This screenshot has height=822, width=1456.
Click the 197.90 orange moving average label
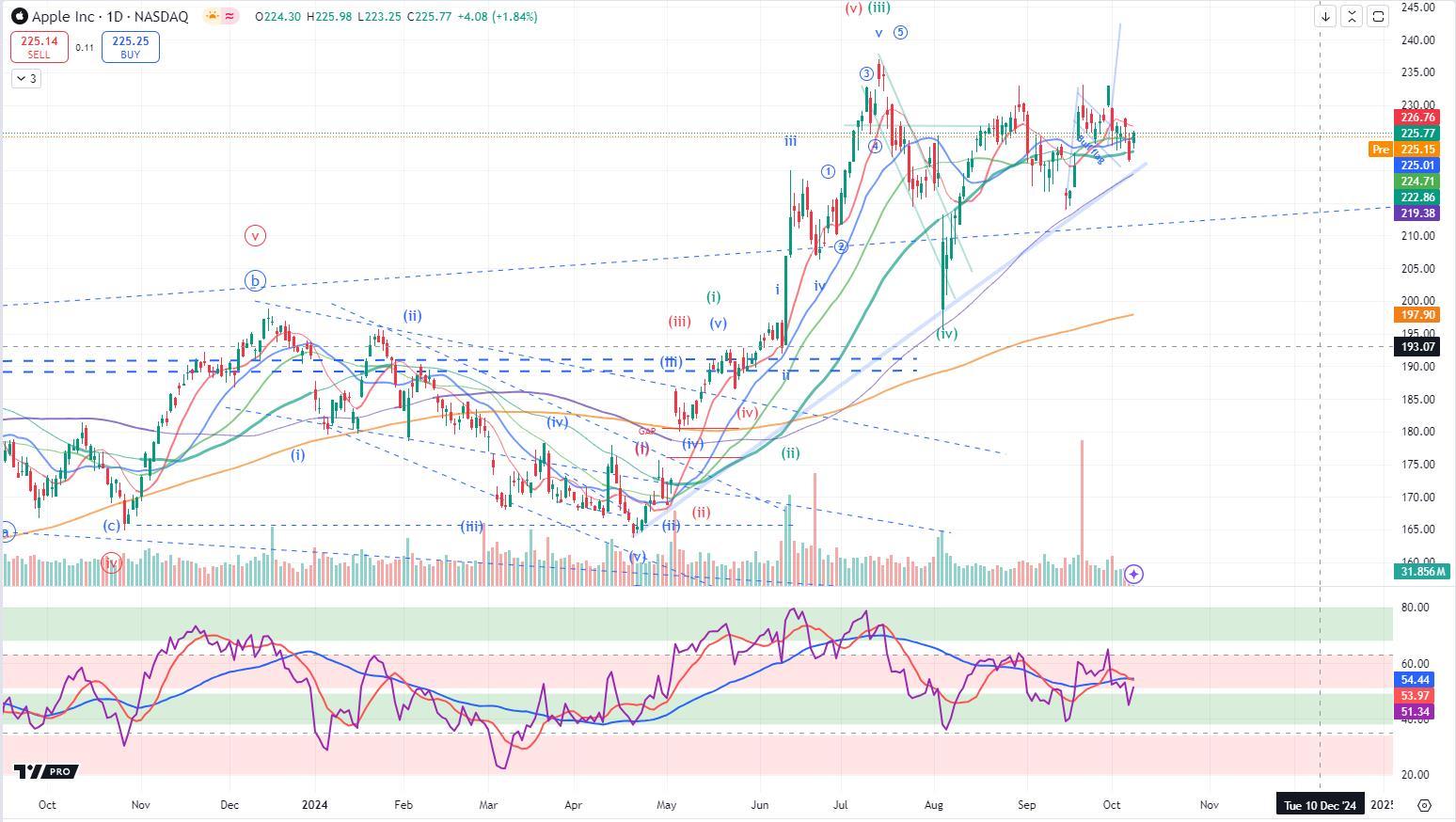[1417, 315]
